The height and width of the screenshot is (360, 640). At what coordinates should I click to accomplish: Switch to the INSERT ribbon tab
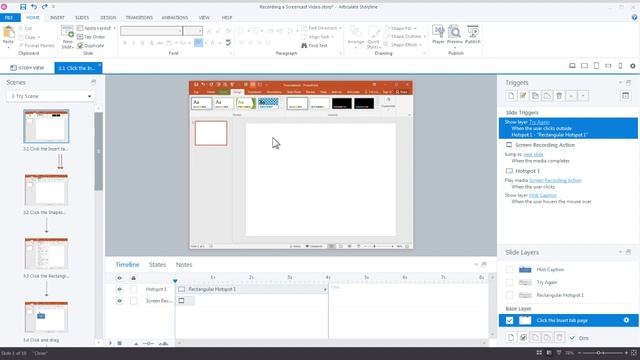57,18
